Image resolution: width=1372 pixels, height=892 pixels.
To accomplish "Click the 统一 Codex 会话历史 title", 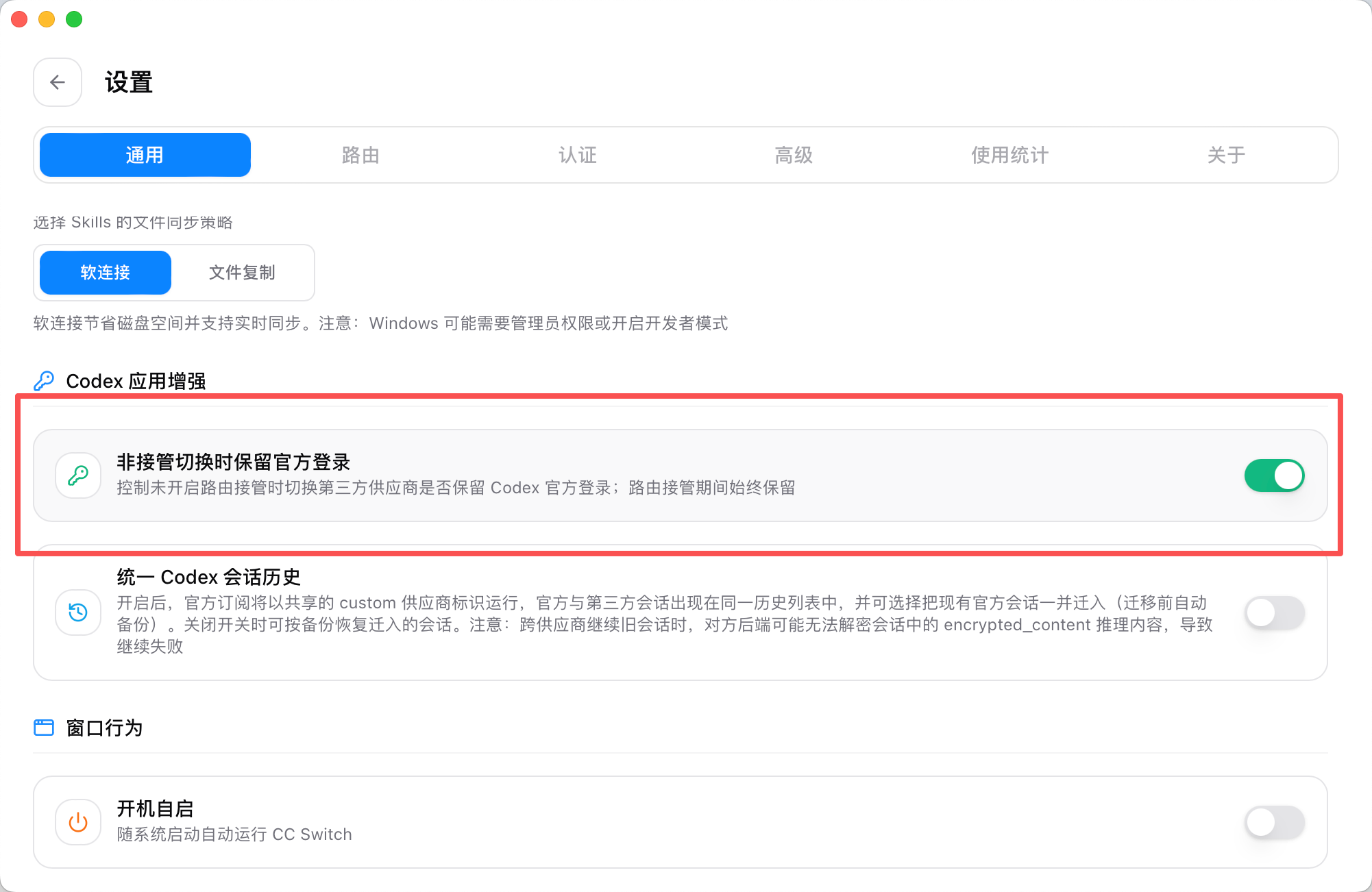I will [209, 577].
